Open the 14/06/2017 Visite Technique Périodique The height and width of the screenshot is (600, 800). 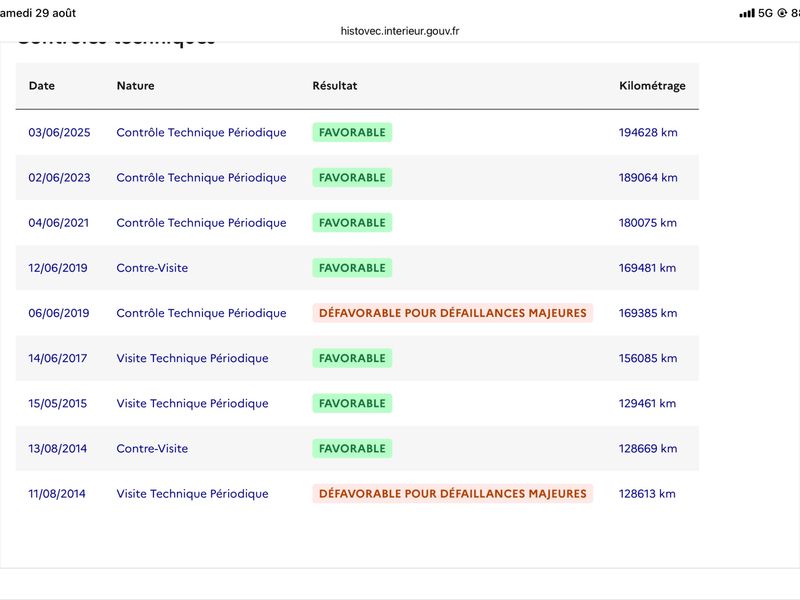coord(192,358)
